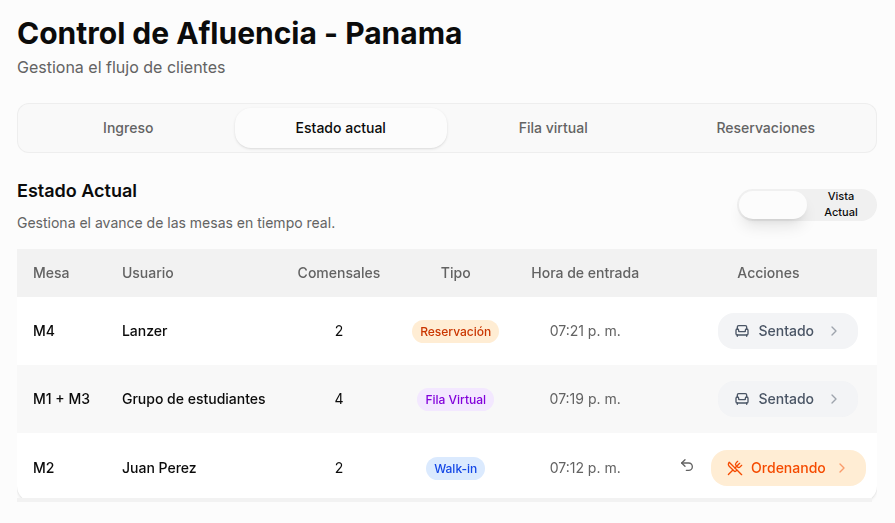Expand the chevron on Lanzer's Sentado status
Screen dimensions: 895x523
(x=834, y=331)
